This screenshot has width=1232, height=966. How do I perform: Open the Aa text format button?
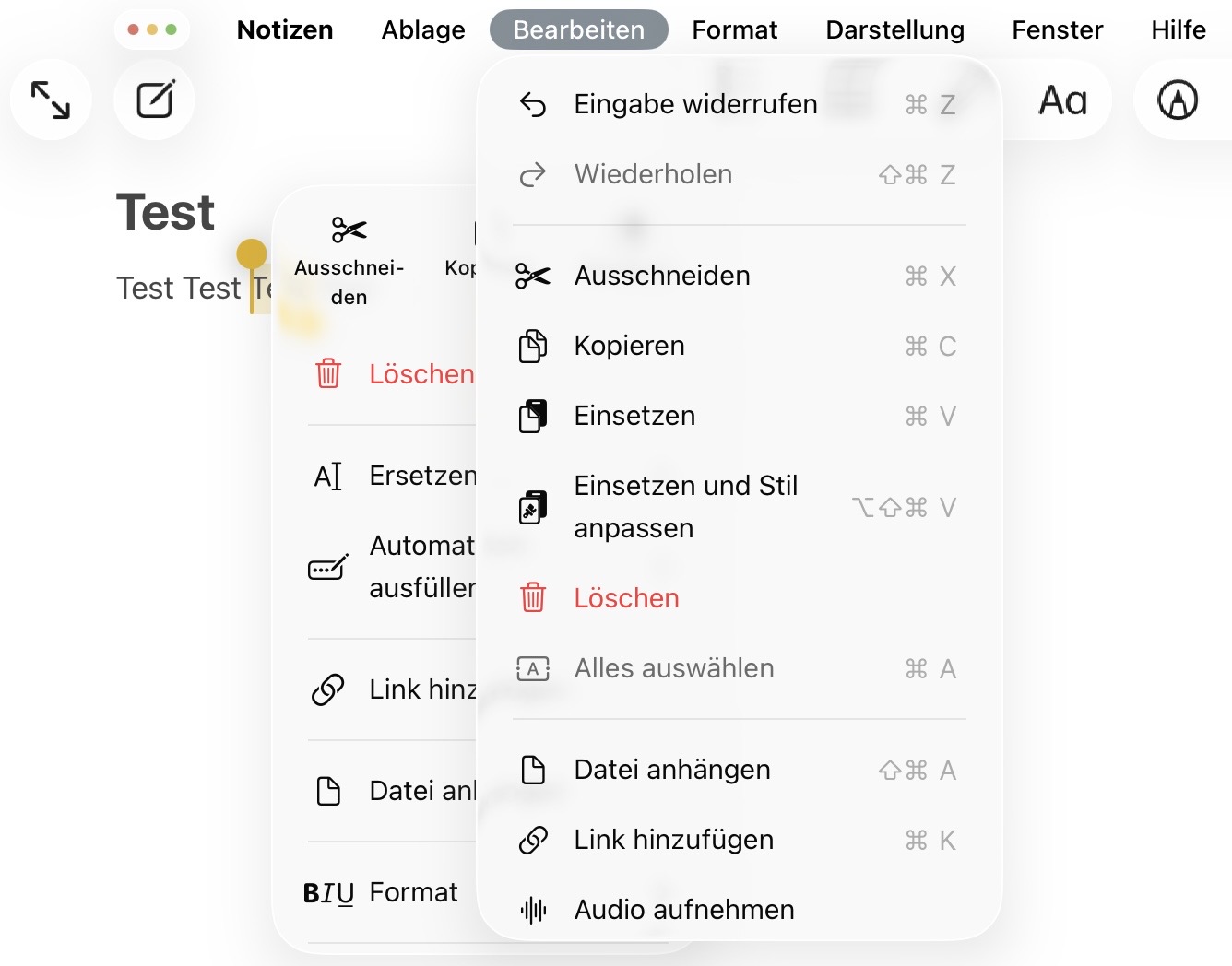pos(1062,100)
